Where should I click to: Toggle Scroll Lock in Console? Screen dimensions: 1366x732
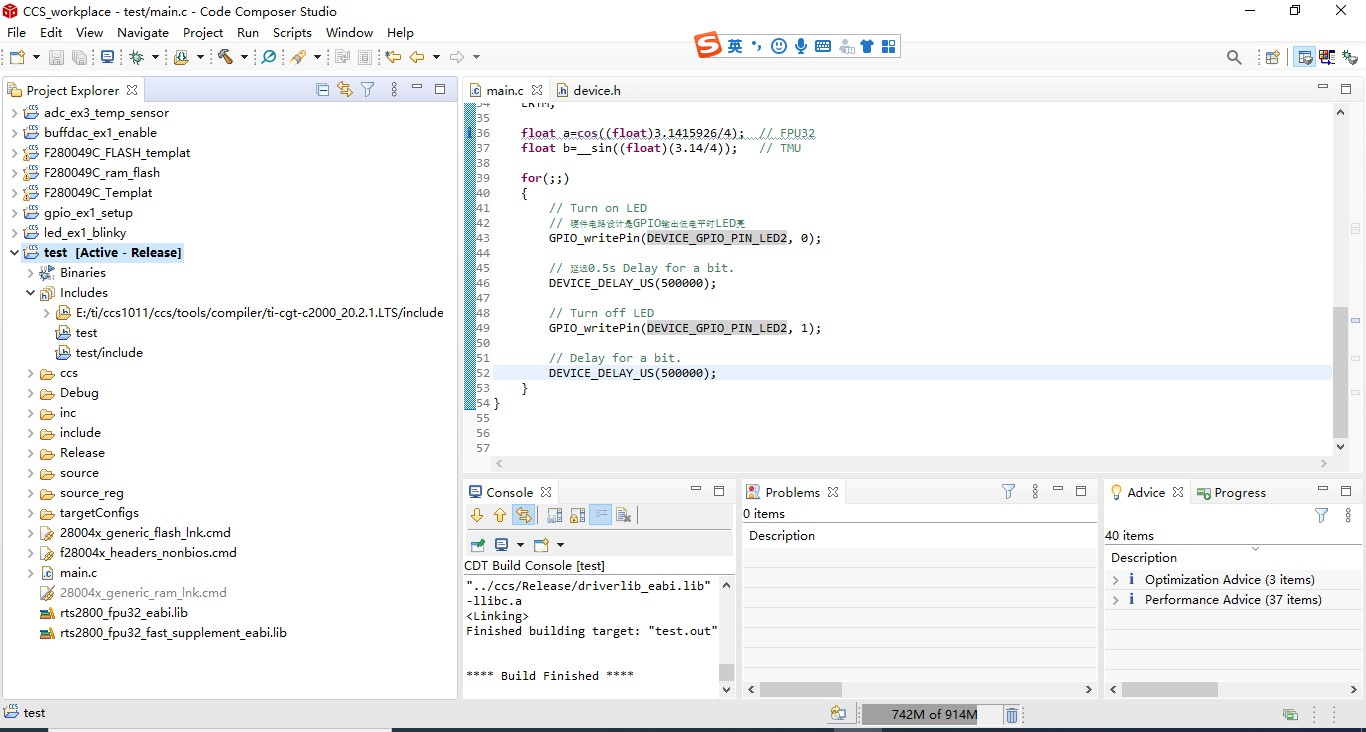click(577, 515)
